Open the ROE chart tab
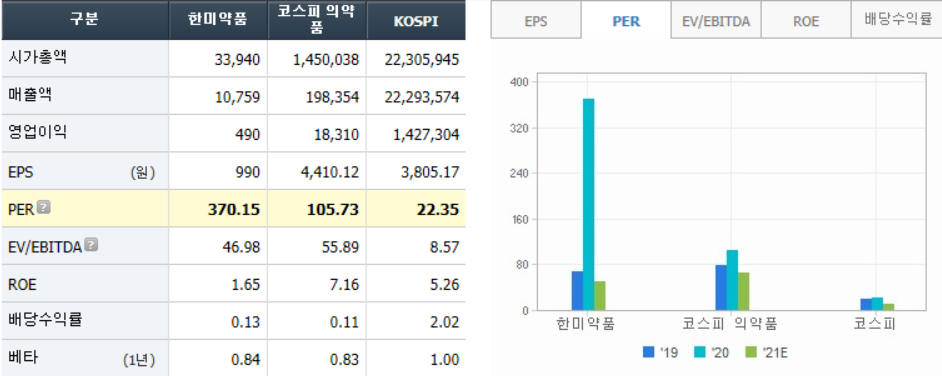This screenshot has height=376, width=942. pos(806,21)
